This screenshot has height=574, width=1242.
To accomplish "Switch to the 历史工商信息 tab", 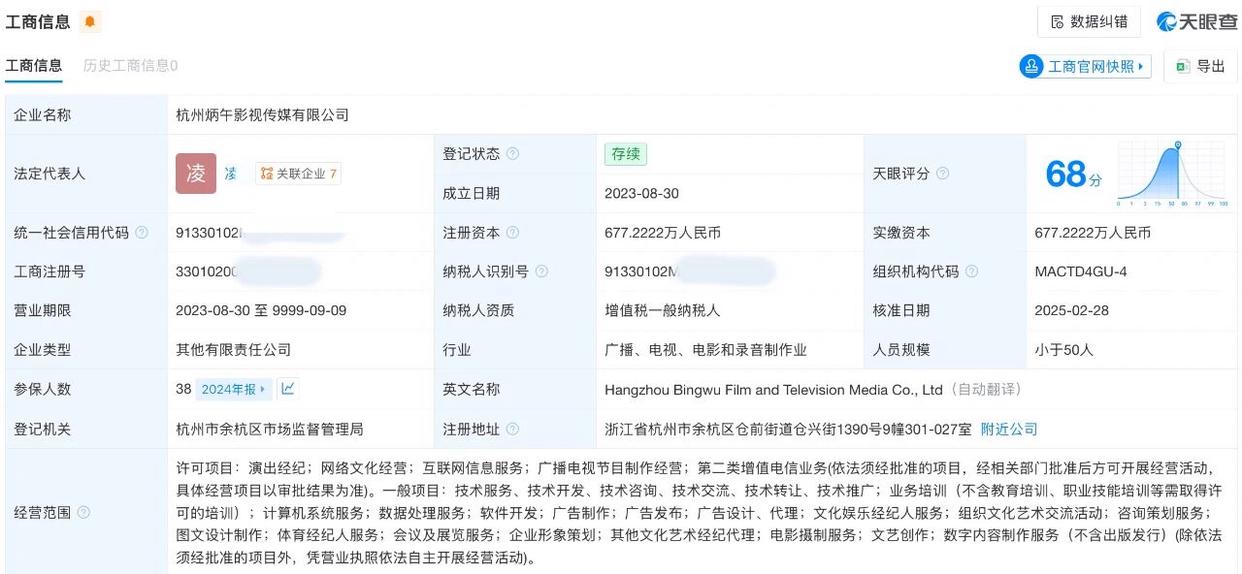I will [130, 66].
